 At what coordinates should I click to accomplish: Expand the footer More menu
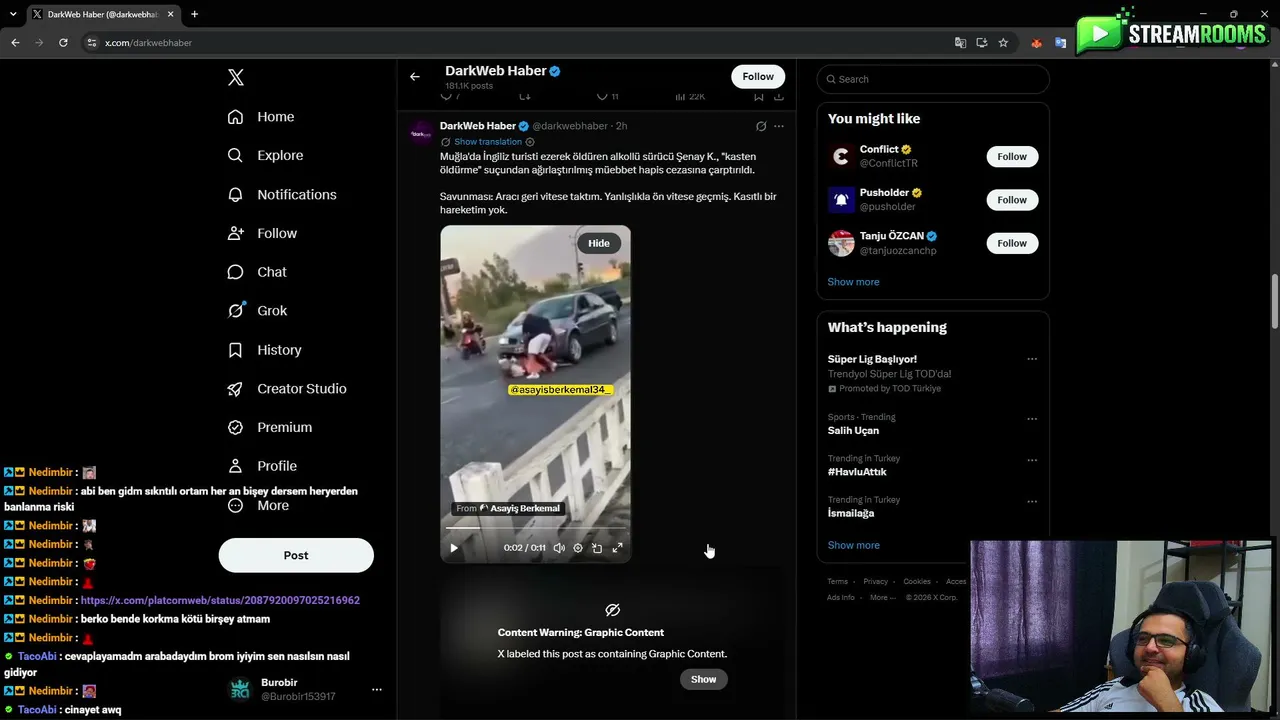[883, 598]
